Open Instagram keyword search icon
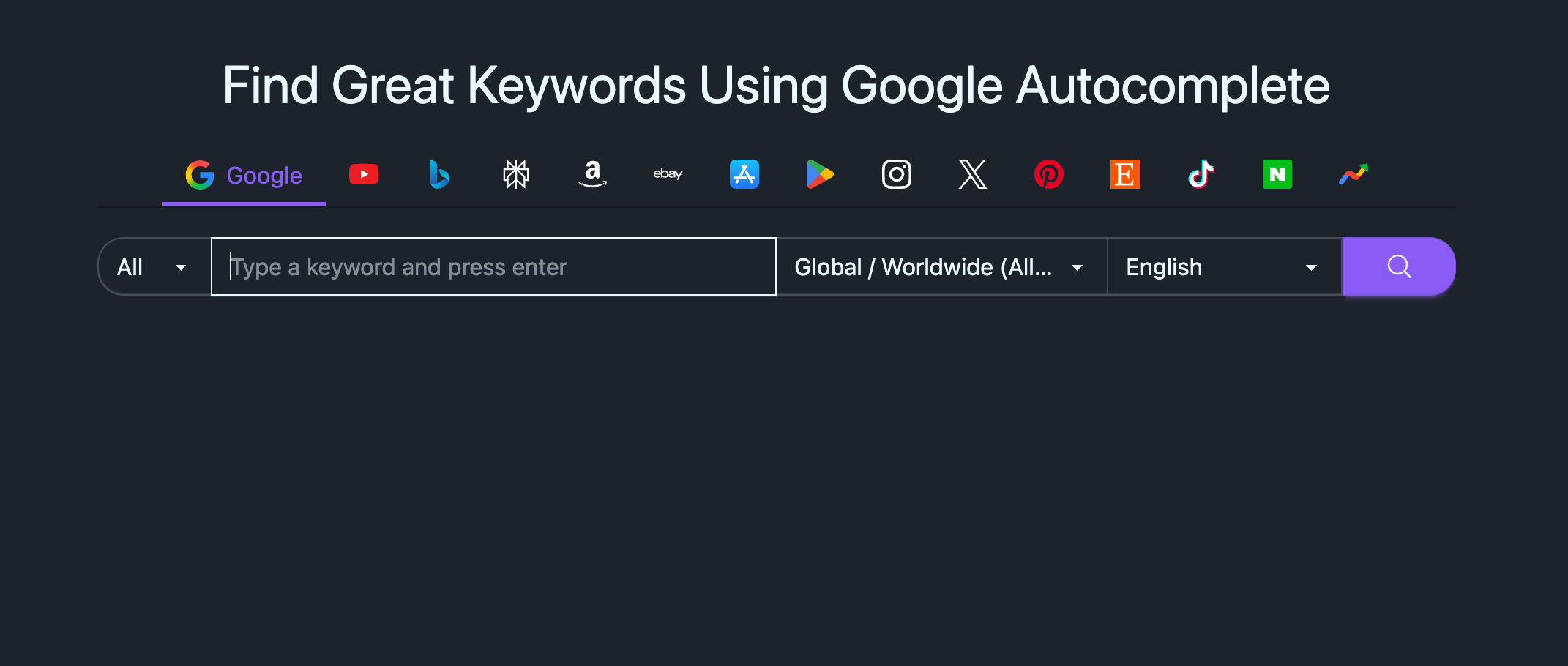 [897, 174]
